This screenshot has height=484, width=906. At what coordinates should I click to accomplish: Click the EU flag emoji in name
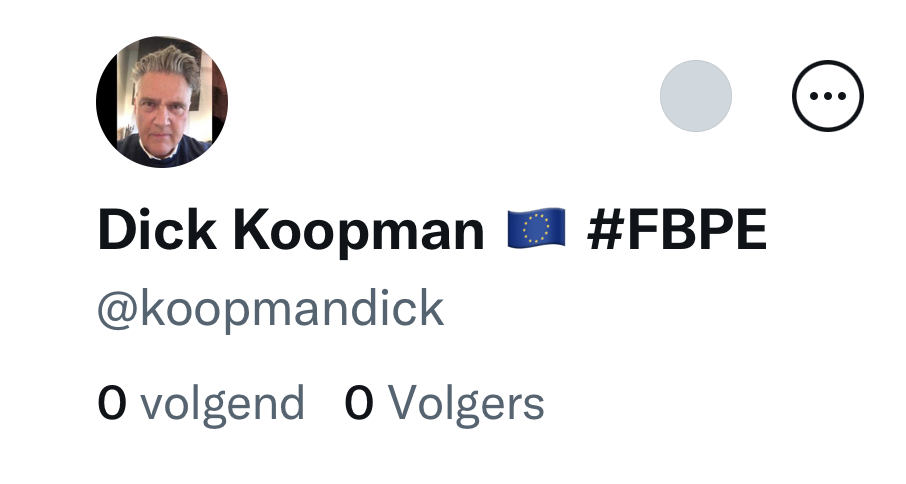point(536,229)
